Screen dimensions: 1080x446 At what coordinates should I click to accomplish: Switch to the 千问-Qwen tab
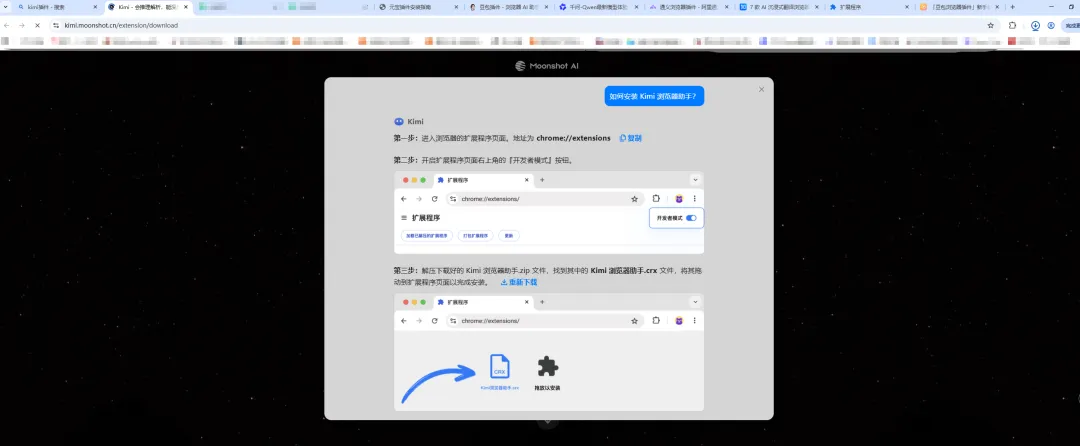[599, 7]
